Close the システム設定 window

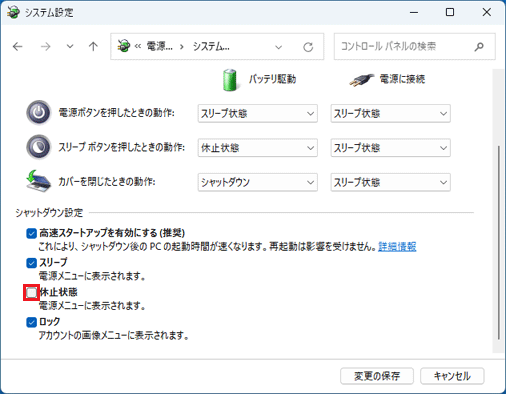click(x=487, y=12)
